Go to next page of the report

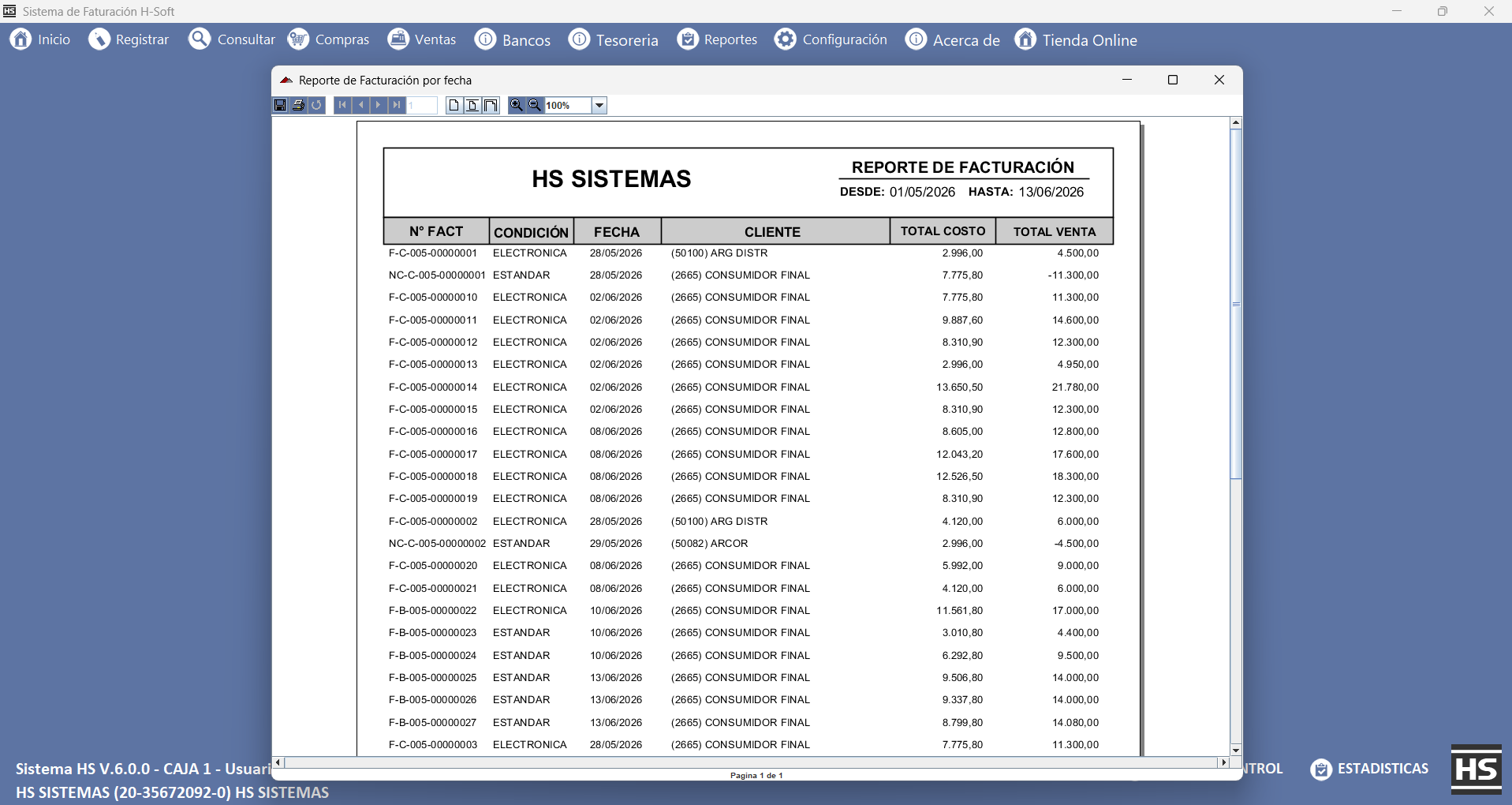click(379, 105)
